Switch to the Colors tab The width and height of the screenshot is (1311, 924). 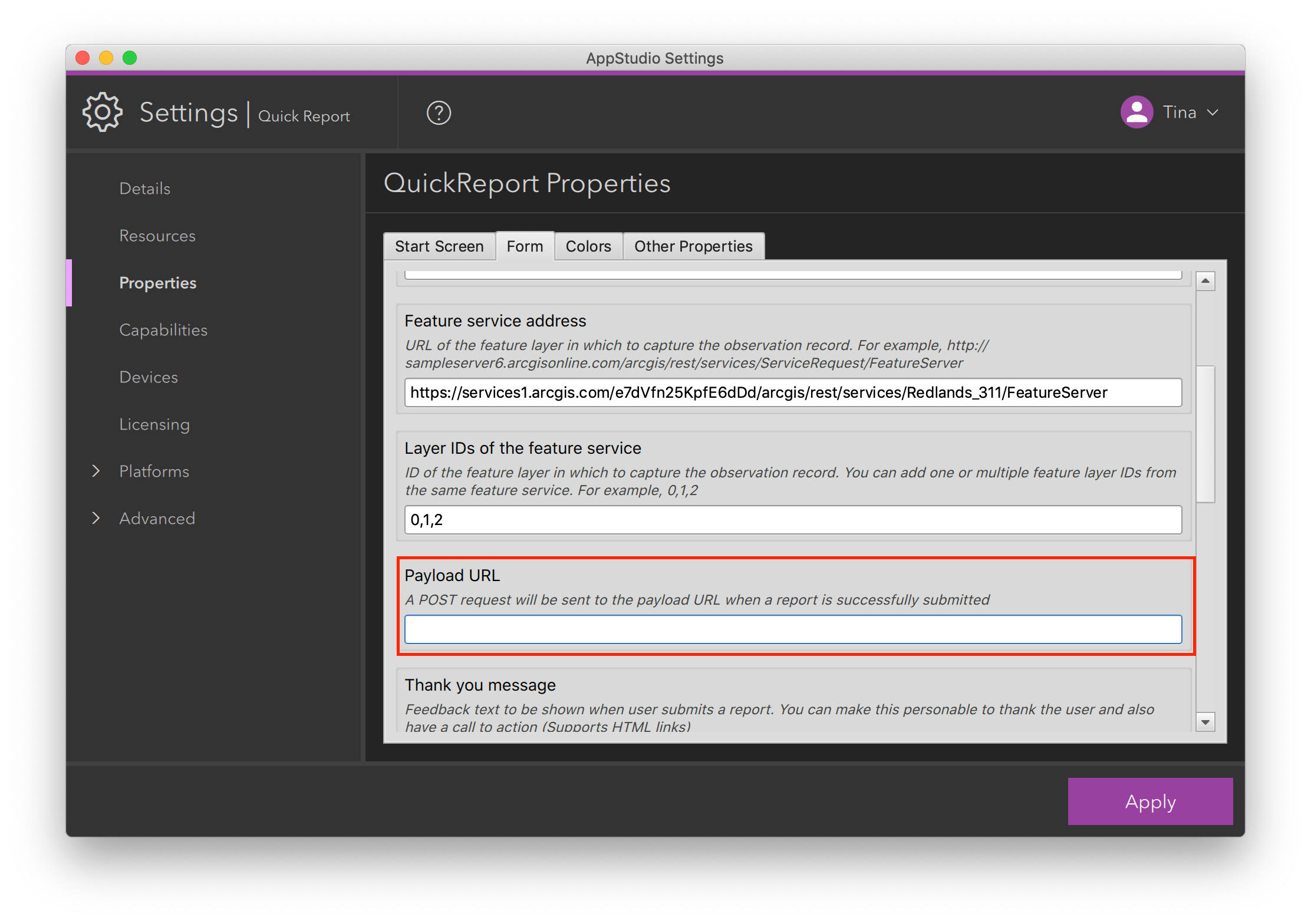click(x=588, y=246)
